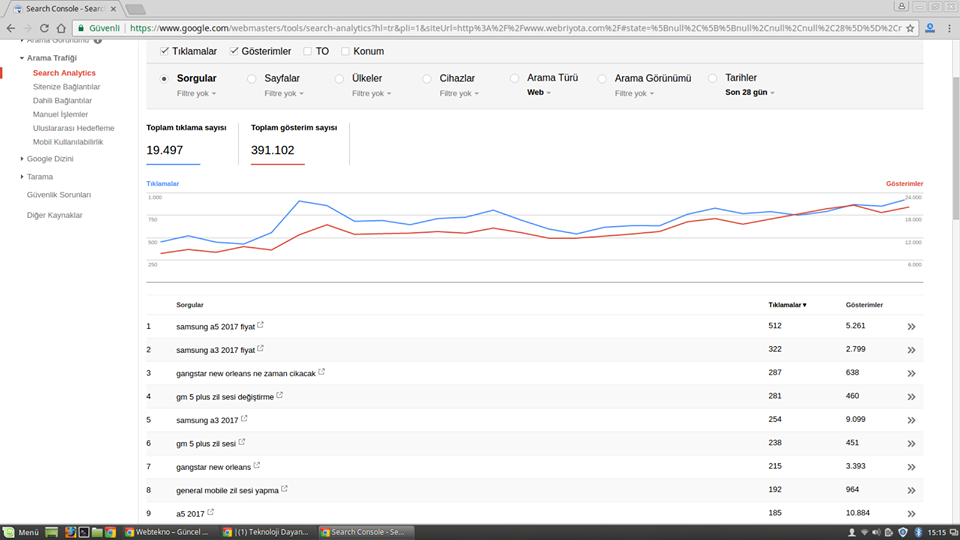Enable the TO checkbox
Image resolution: width=960 pixels, height=540 pixels.
(x=307, y=51)
